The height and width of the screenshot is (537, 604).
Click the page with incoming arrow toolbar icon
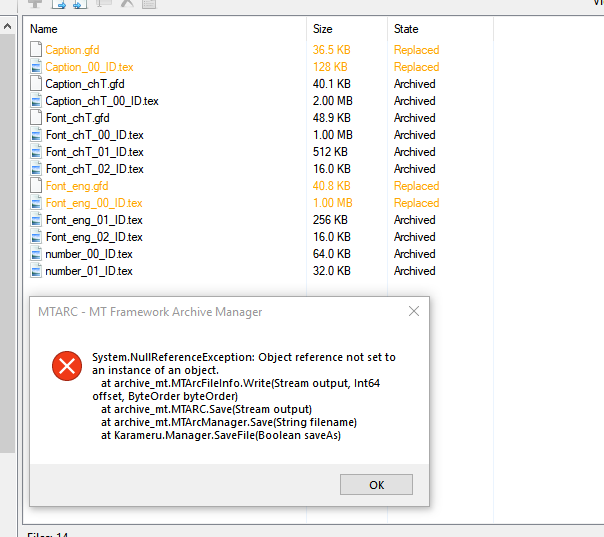[x=80, y=4]
